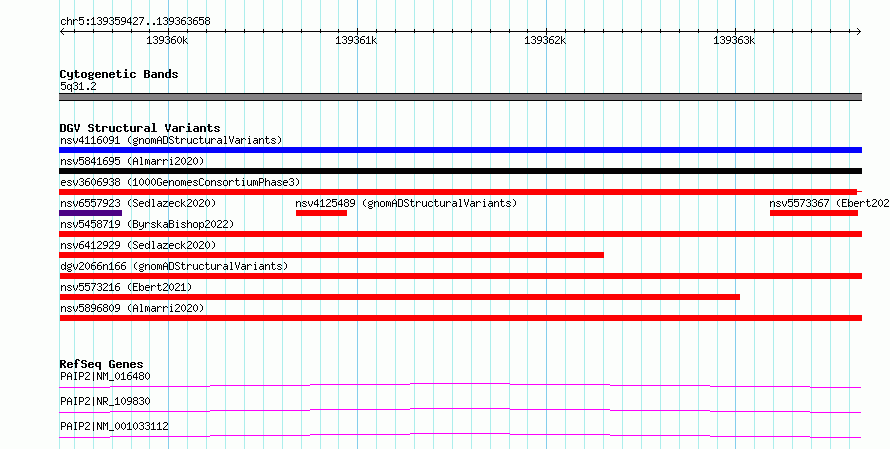Click the gray 5q31.2 cytogenetic band bar

pos(460,97)
